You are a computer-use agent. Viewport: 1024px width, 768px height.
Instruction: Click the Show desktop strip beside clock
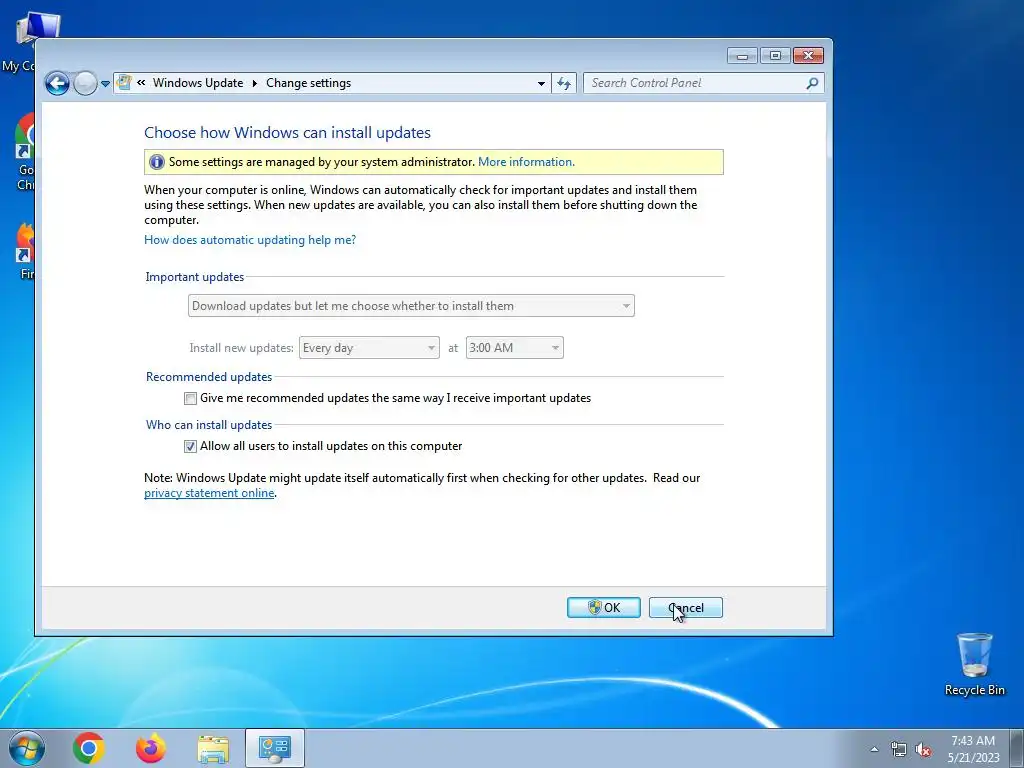pyautogui.click(x=1018, y=748)
